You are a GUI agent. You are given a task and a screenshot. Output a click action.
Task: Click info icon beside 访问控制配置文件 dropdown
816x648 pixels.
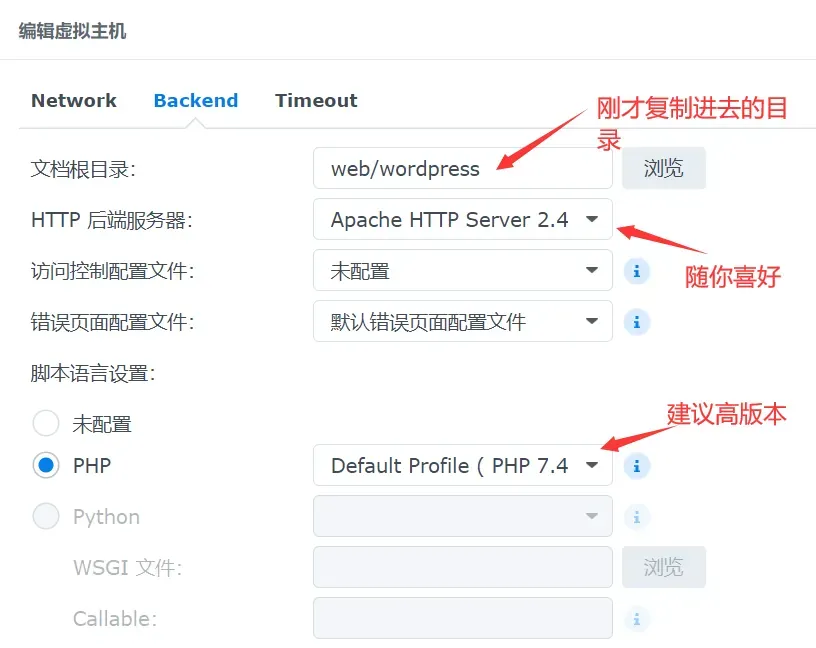click(636, 271)
